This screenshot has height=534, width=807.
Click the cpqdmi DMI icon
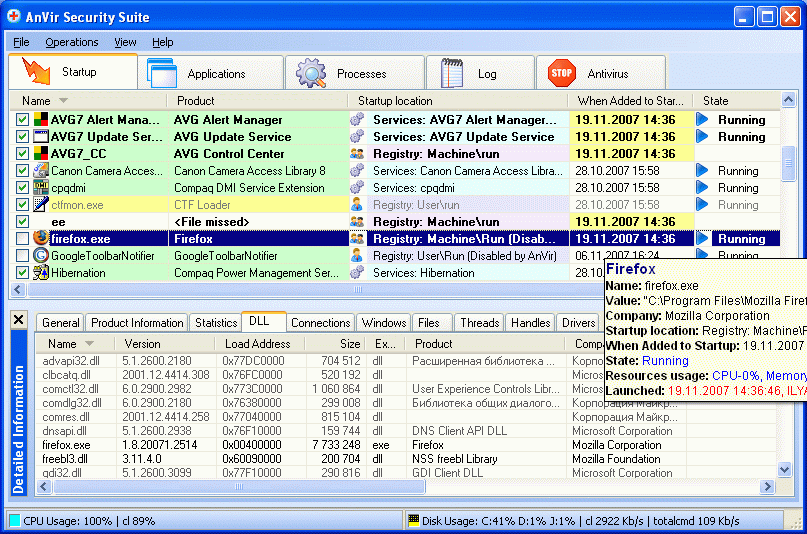click(41, 188)
